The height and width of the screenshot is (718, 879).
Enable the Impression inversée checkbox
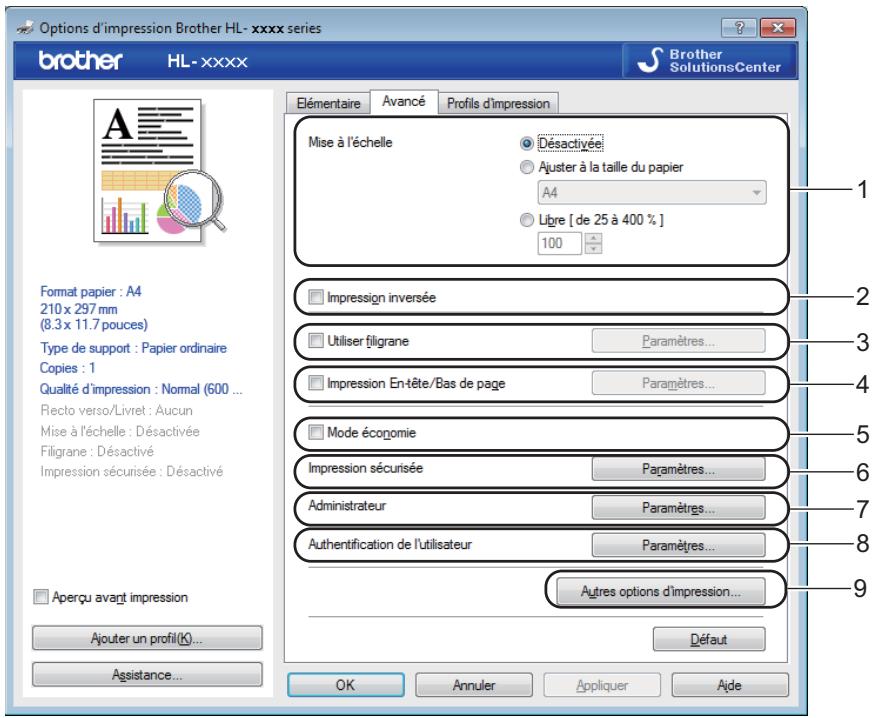pyautogui.click(x=316, y=297)
